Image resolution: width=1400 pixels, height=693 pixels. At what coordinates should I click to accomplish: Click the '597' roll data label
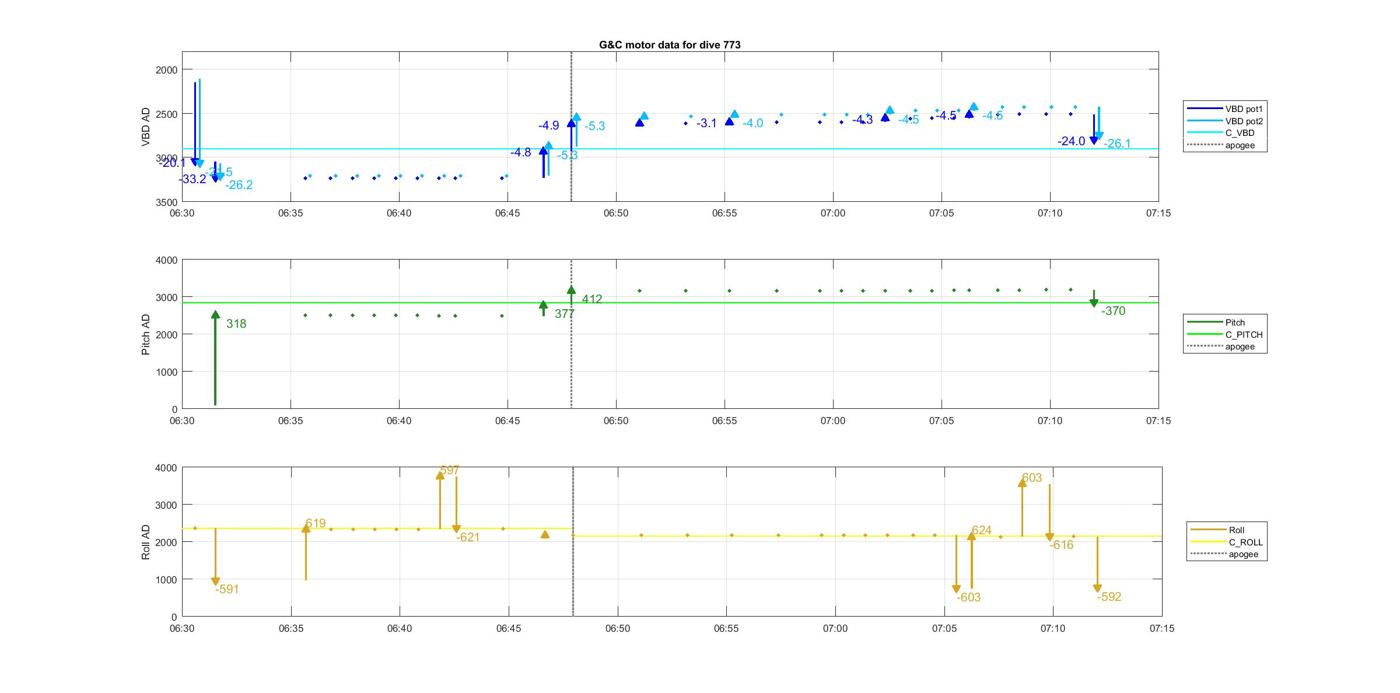tap(450, 471)
